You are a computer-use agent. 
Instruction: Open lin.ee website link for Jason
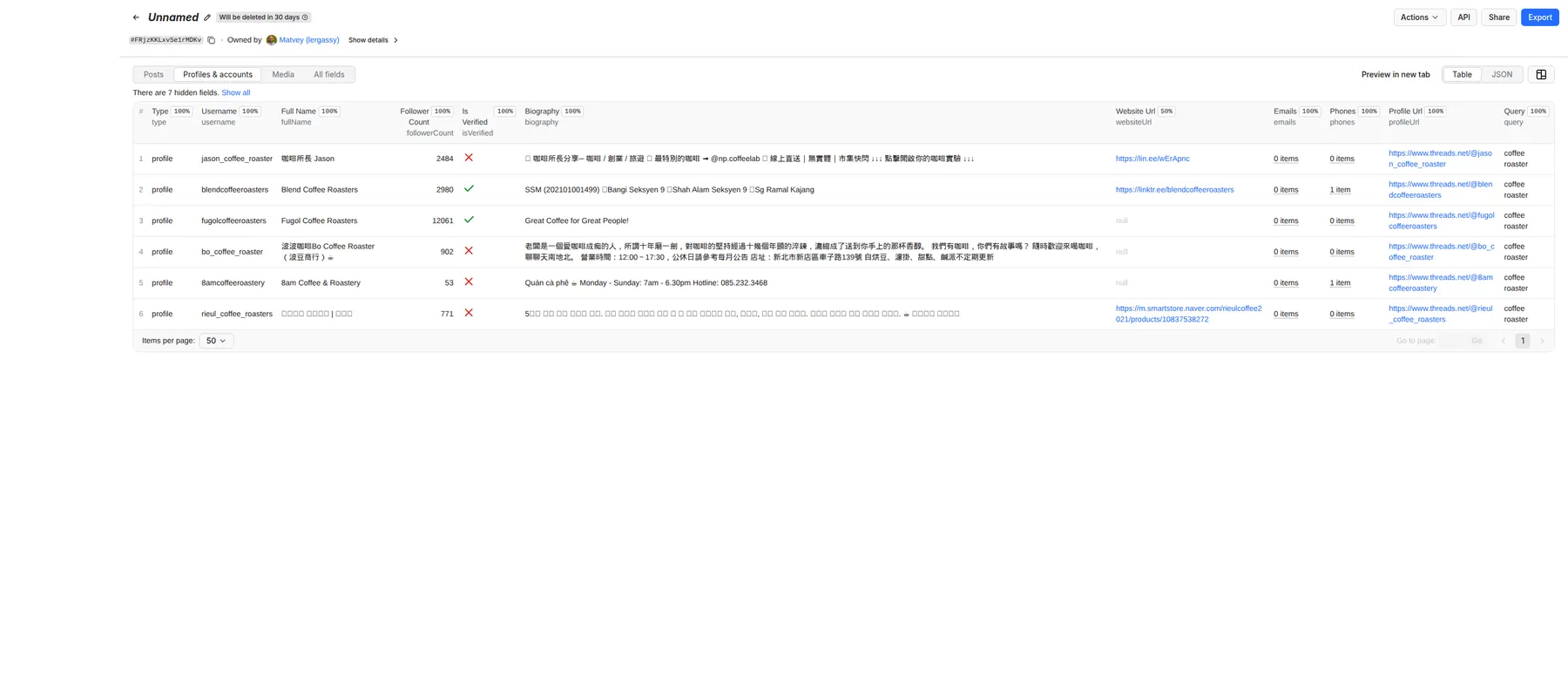(1152, 159)
